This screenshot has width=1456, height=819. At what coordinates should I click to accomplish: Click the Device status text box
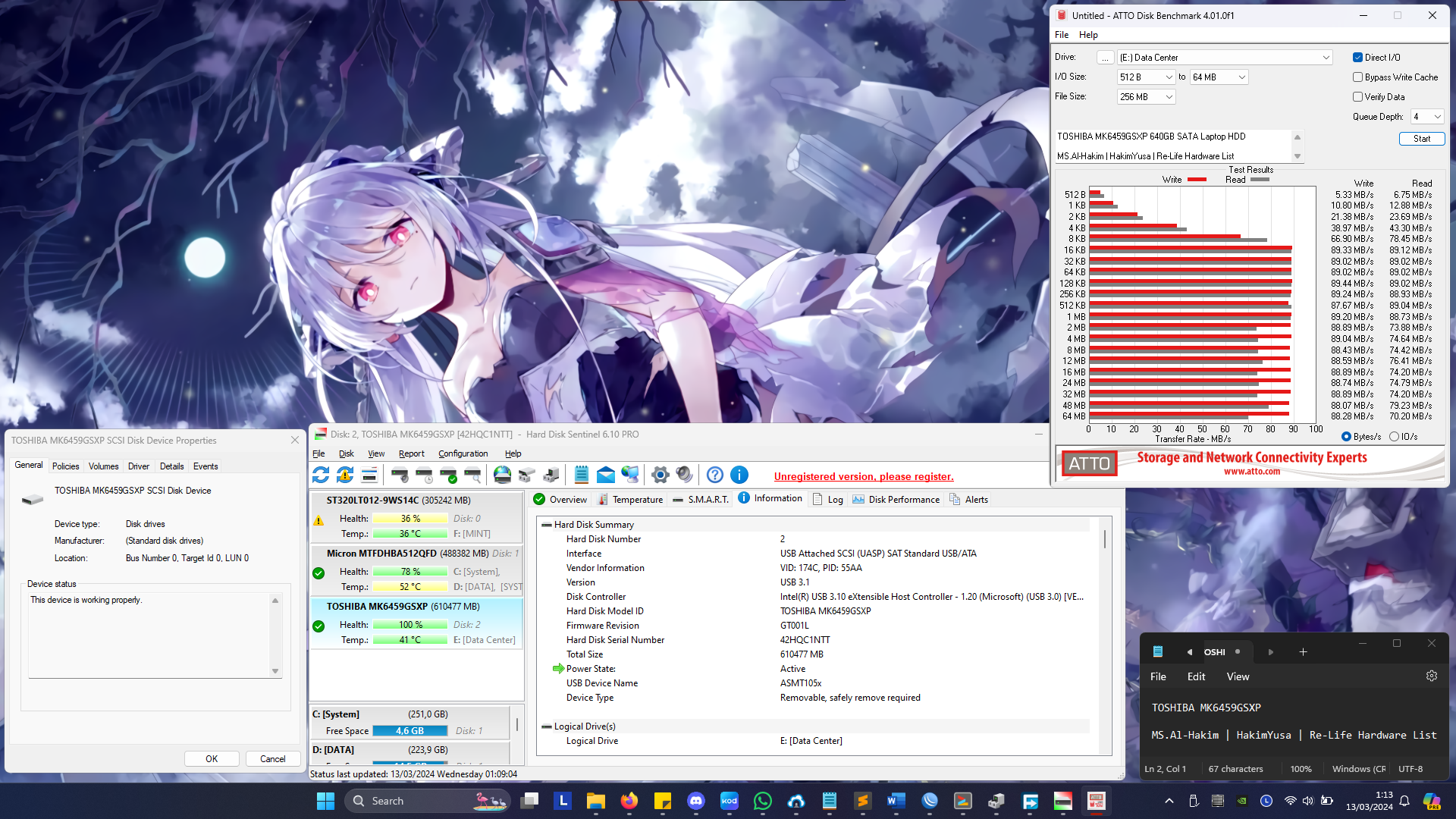[x=155, y=635]
